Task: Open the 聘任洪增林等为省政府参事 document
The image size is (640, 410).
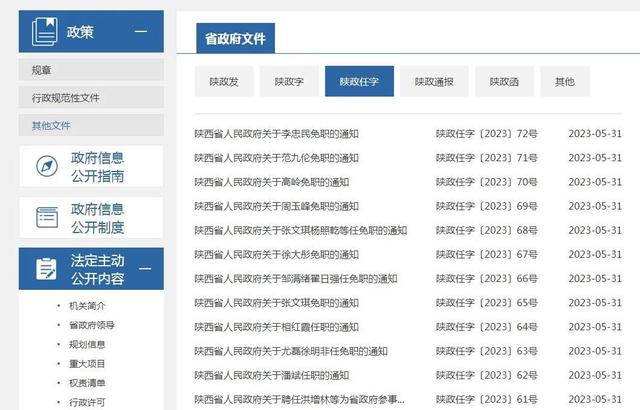Action: click(x=299, y=399)
